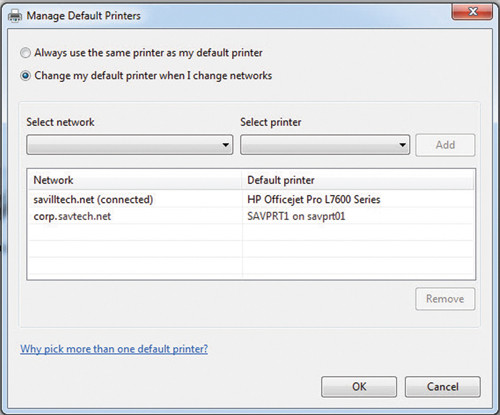Click the Select printer dropdown arrow

[403, 145]
